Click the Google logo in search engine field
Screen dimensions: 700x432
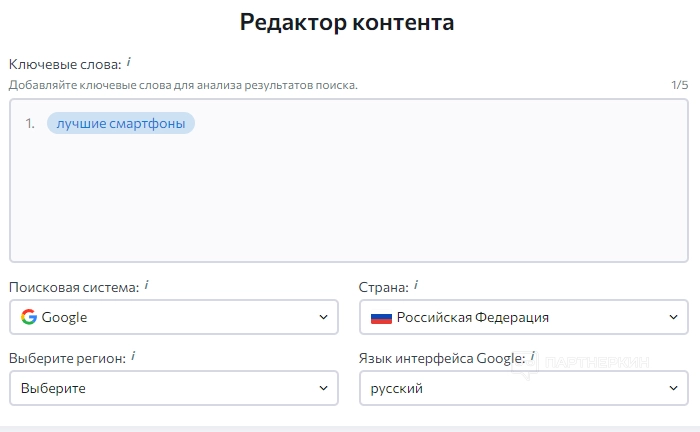pos(29,317)
